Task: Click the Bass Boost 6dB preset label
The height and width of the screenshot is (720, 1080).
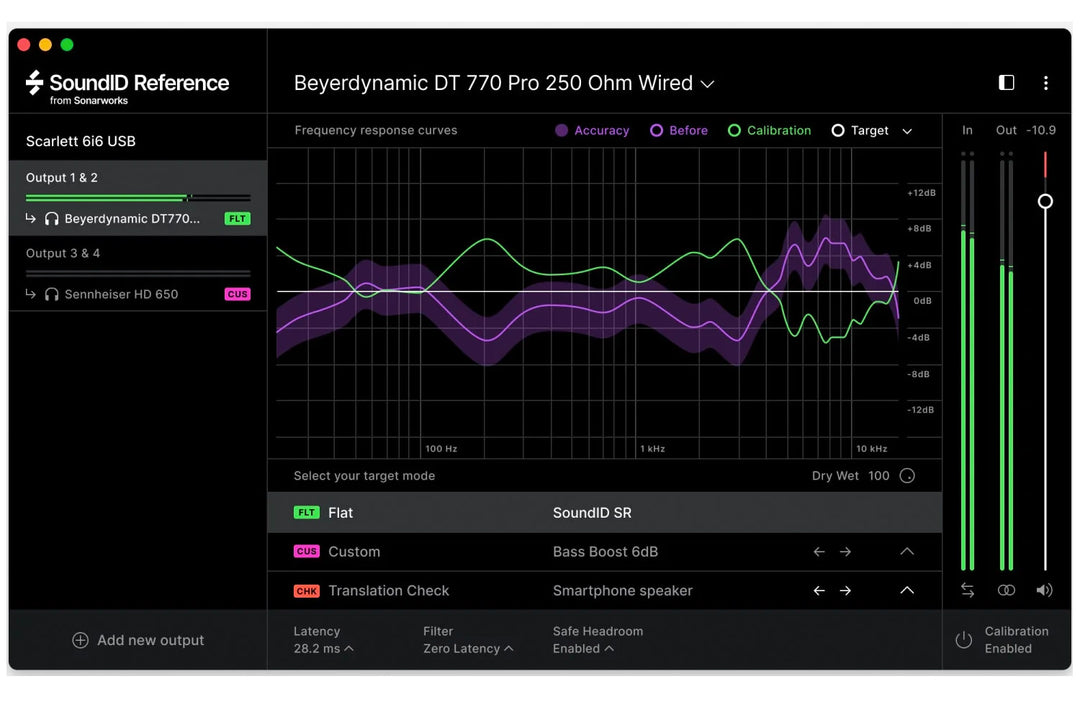Action: [x=605, y=552]
